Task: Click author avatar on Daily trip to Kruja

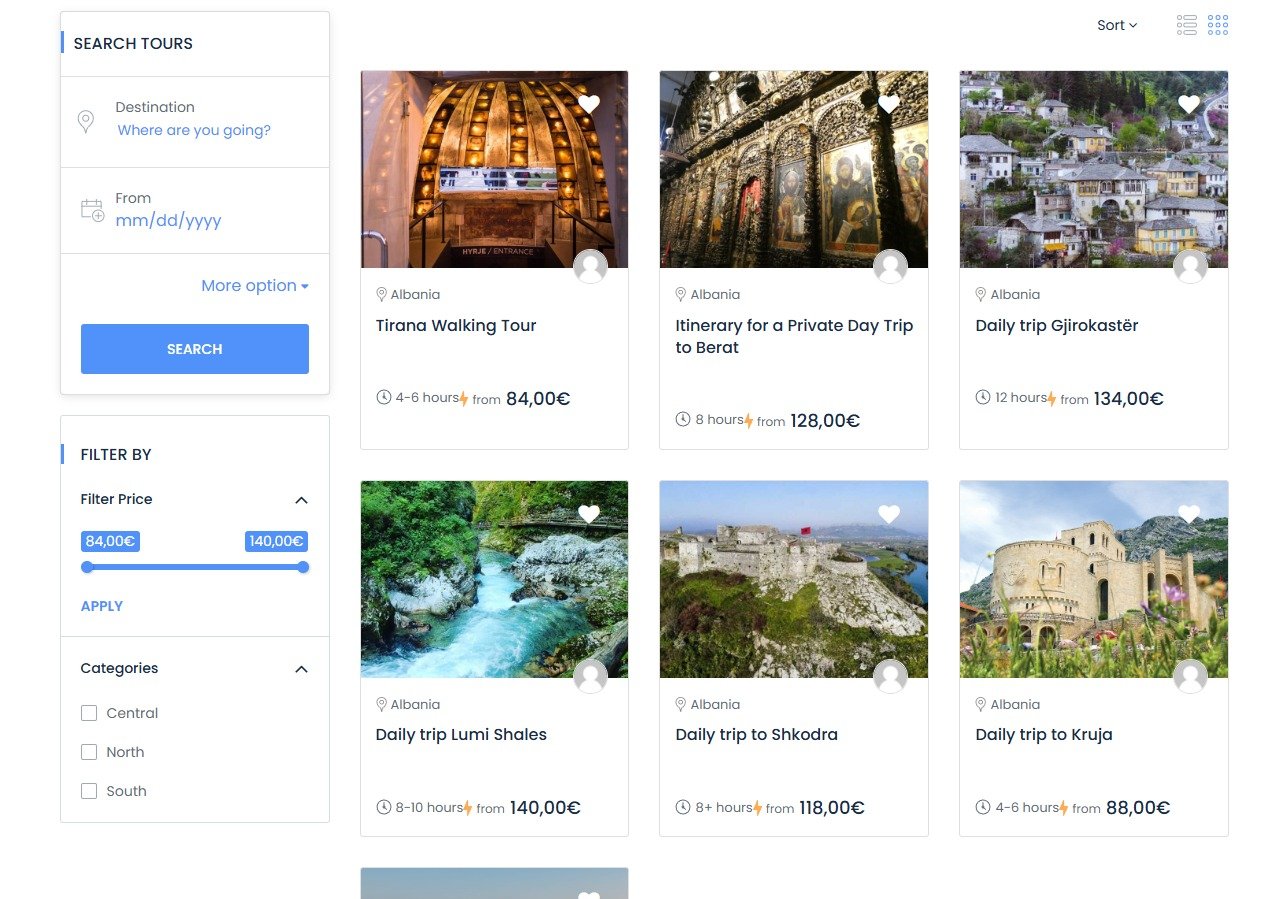Action: (1190, 677)
